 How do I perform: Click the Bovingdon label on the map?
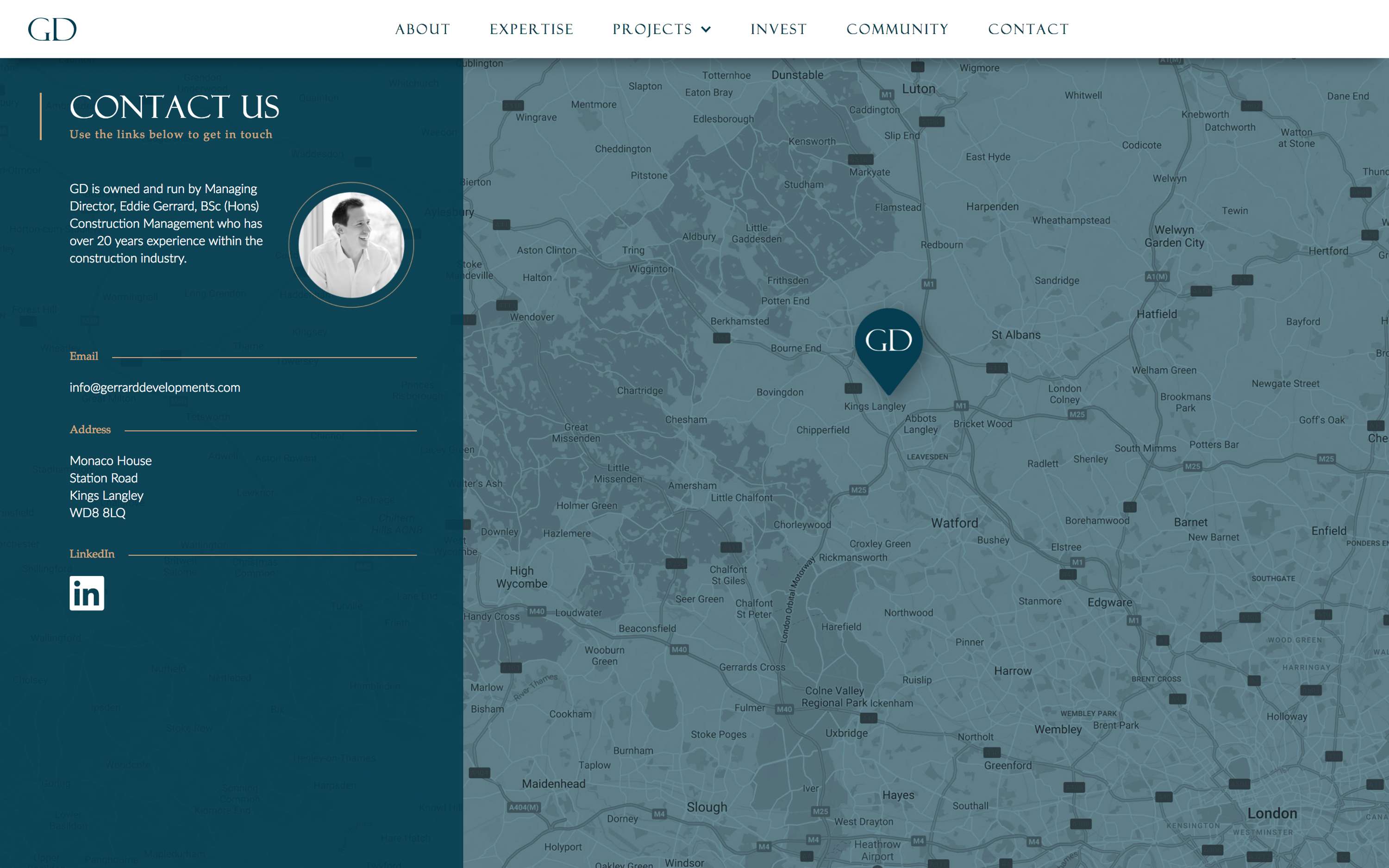coord(780,393)
